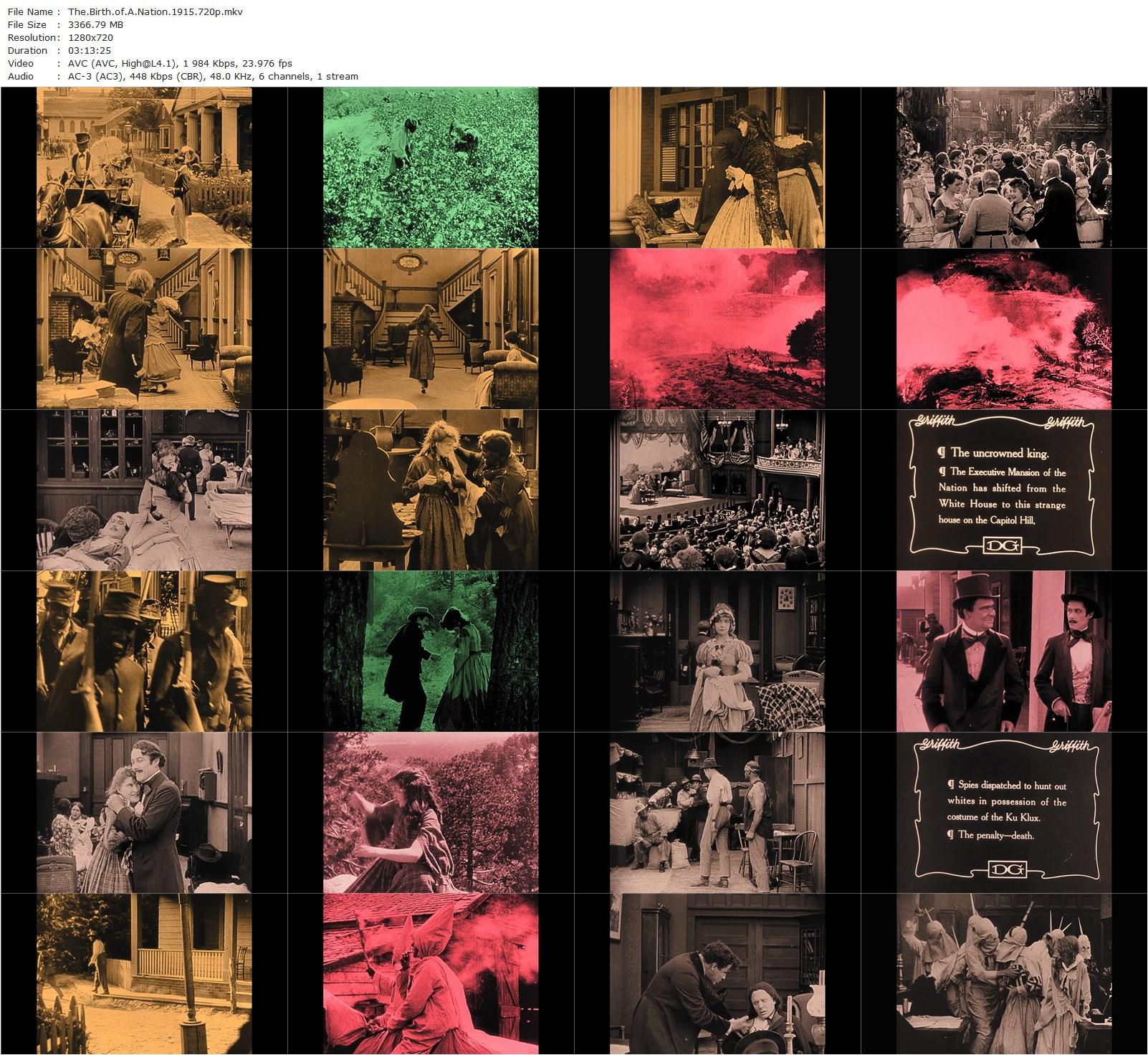1148x1055 pixels.
Task: Open 'The uncrowned king' intertitle thumbnail
Action: pos(1004,490)
